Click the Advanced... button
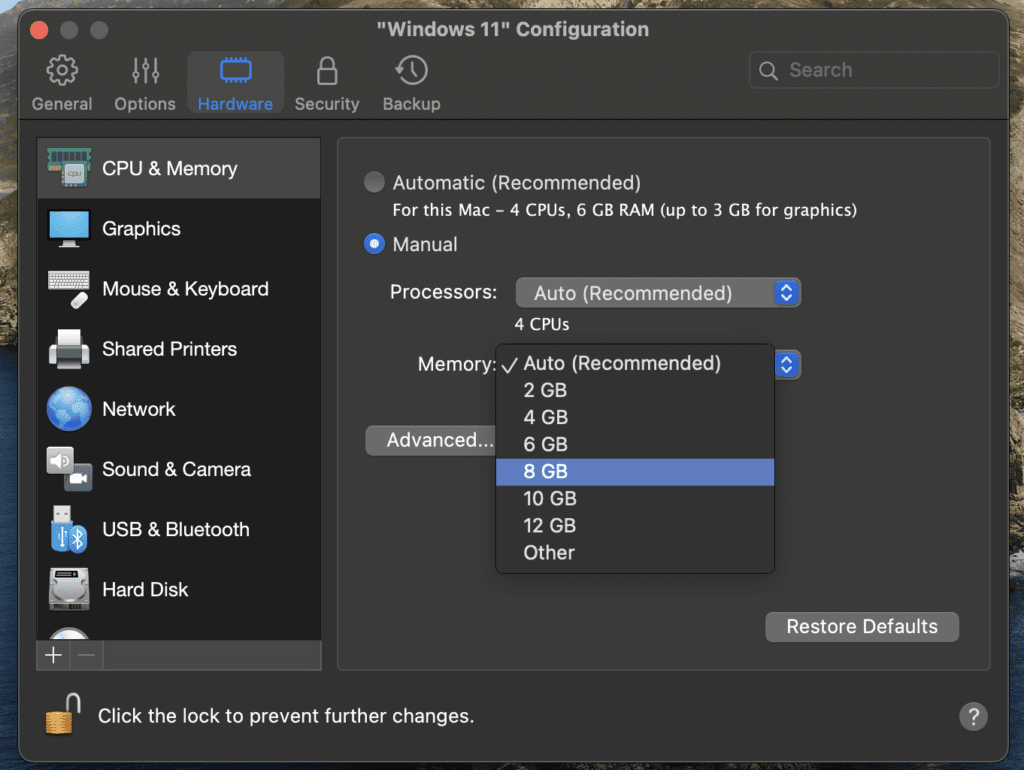 [x=432, y=440]
